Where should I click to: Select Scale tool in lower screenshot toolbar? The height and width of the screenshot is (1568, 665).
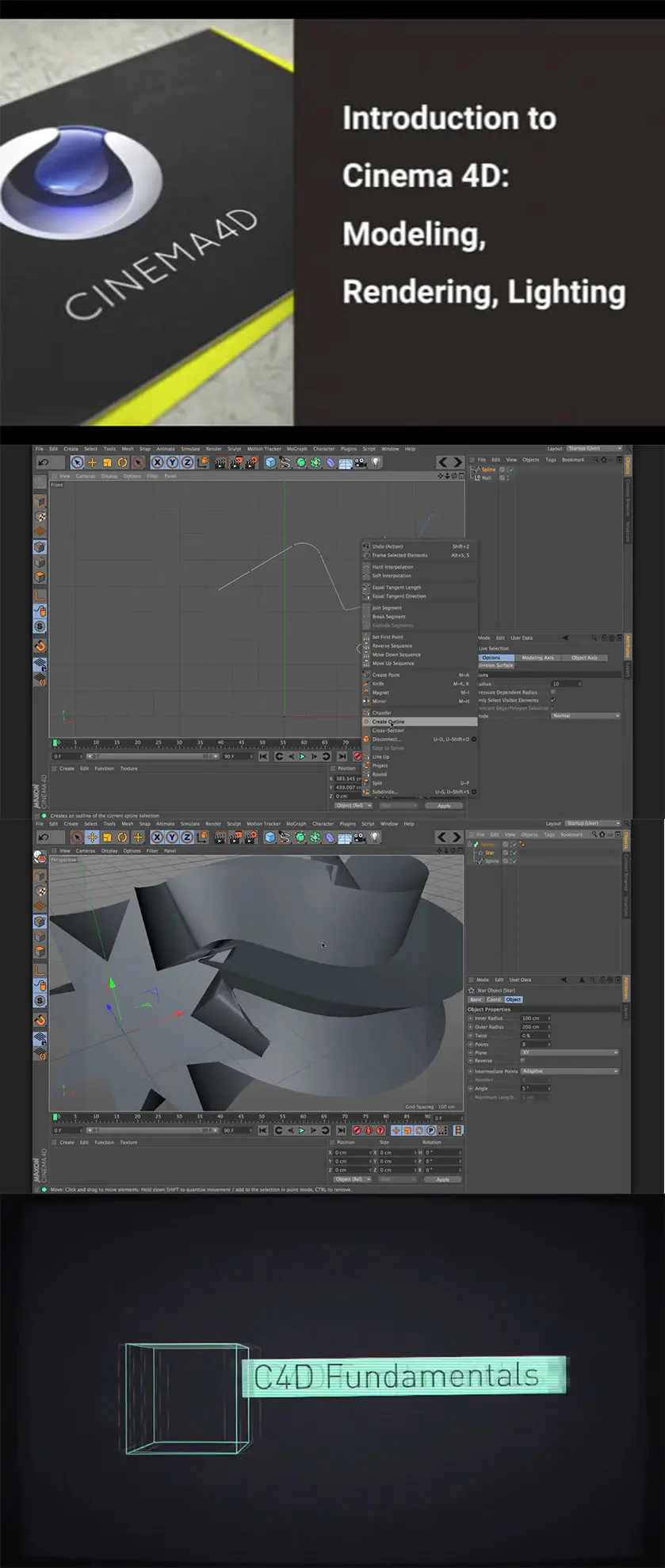coord(107,837)
